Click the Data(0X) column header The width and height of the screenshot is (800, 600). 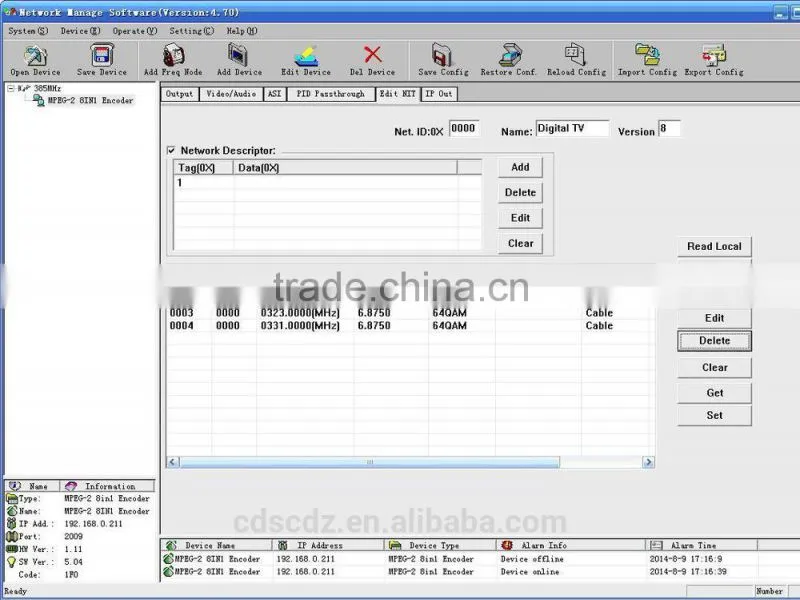pos(345,168)
